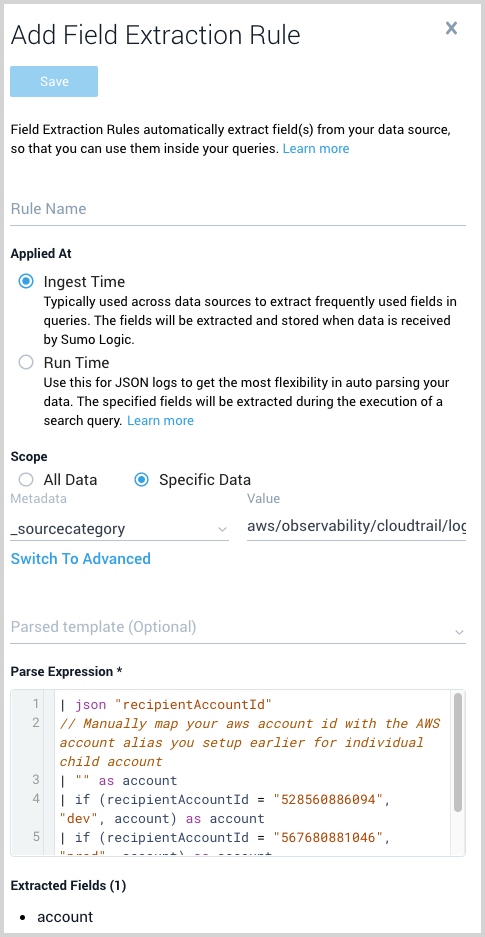The height and width of the screenshot is (937, 485).
Task: Open the Parsed template dropdown
Action: 238,627
